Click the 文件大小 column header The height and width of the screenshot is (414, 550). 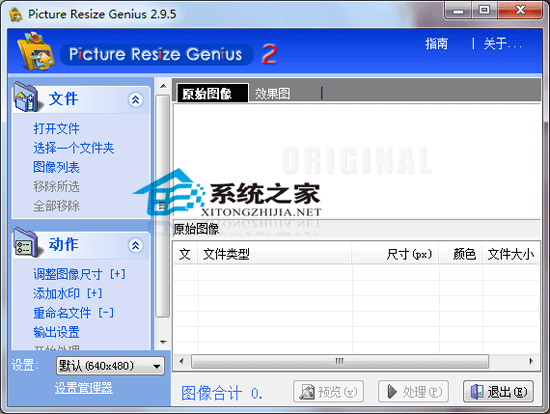click(511, 254)
